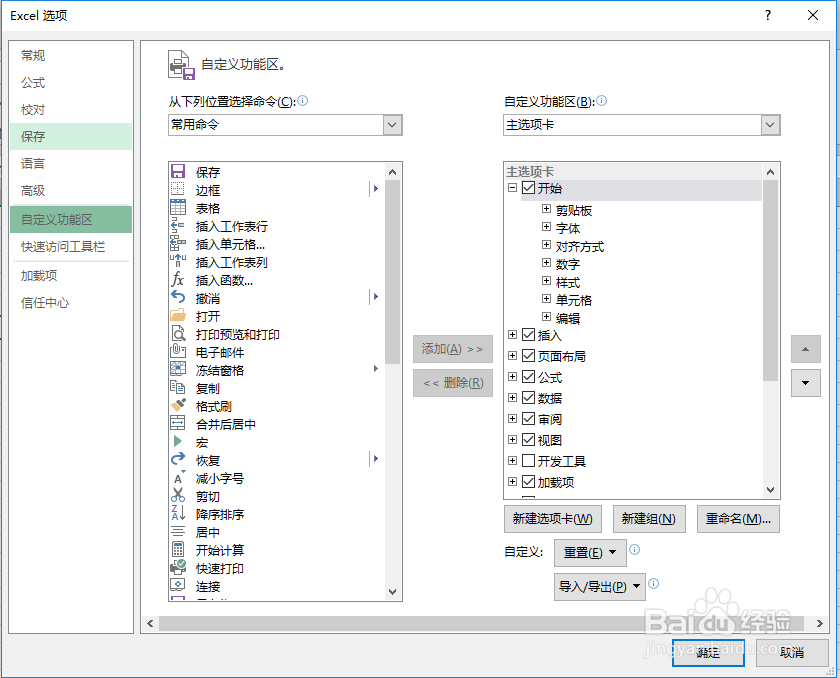Click the 快速打印 icon
This screenshot has width=840, height=678.
coord(178,568)
